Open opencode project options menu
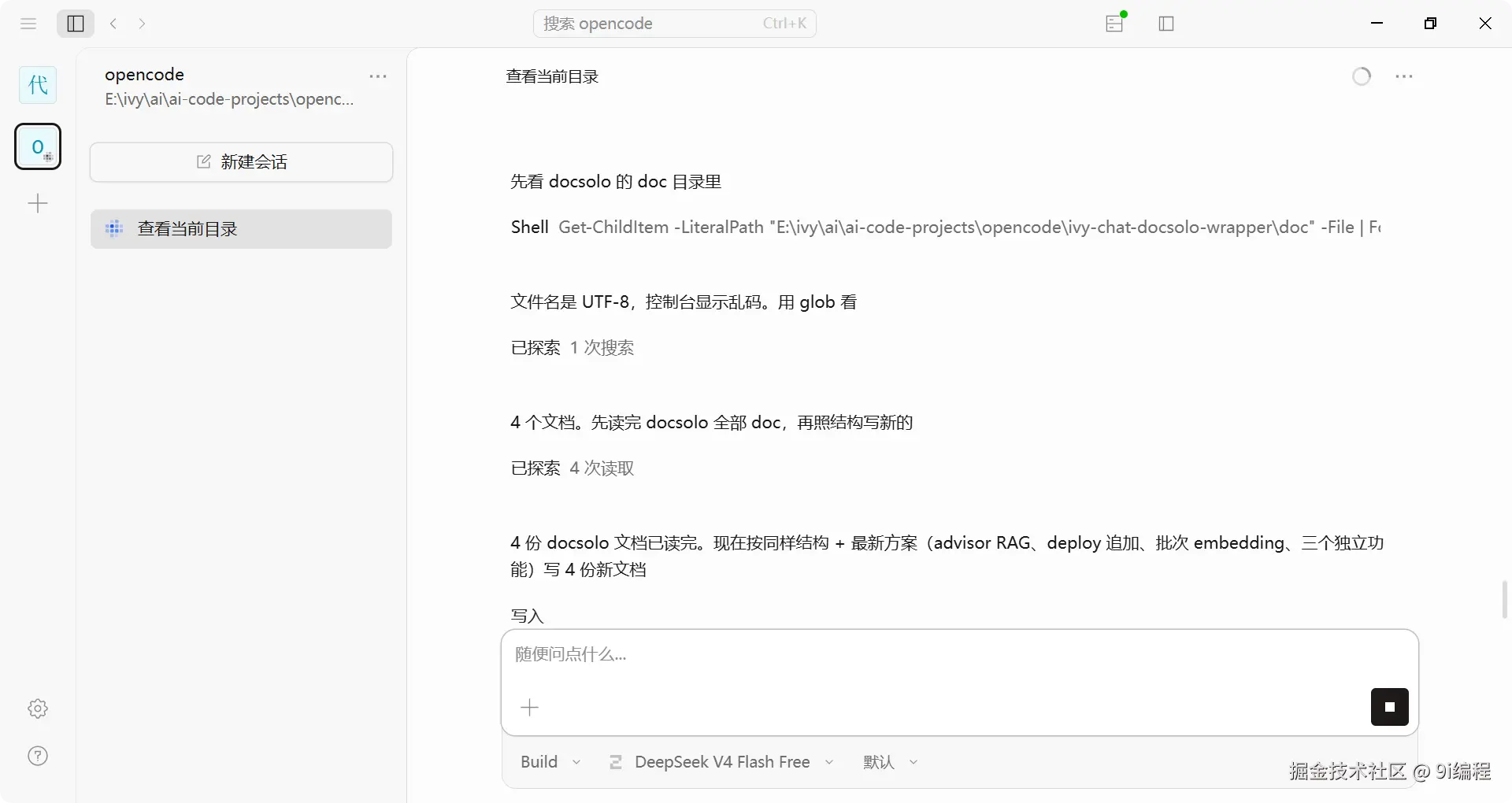Viewport: 1512px width, 803px height. 378,76
